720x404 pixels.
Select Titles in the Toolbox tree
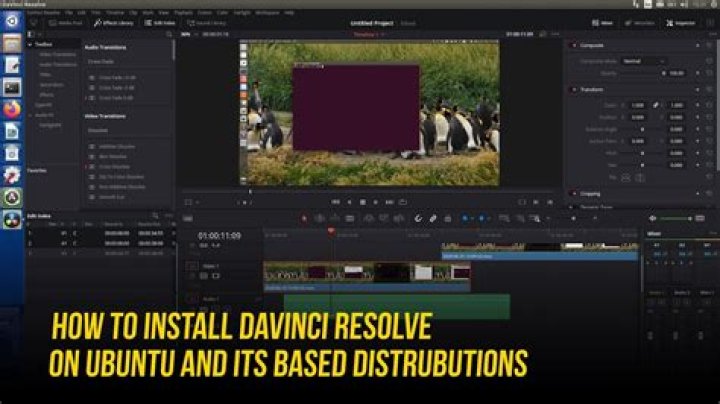point(45,74)
